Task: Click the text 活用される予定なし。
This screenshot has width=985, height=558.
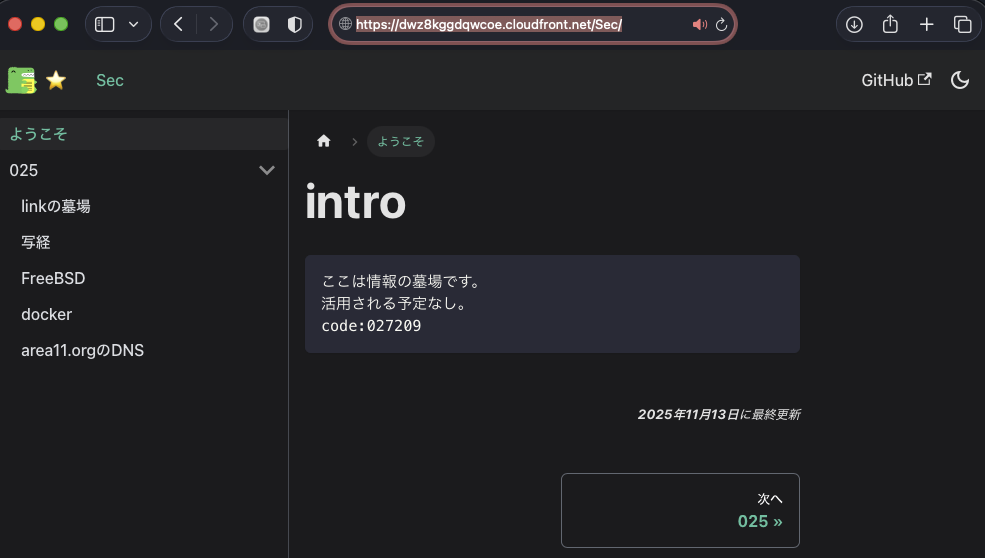Action: [x=395, y=304]
